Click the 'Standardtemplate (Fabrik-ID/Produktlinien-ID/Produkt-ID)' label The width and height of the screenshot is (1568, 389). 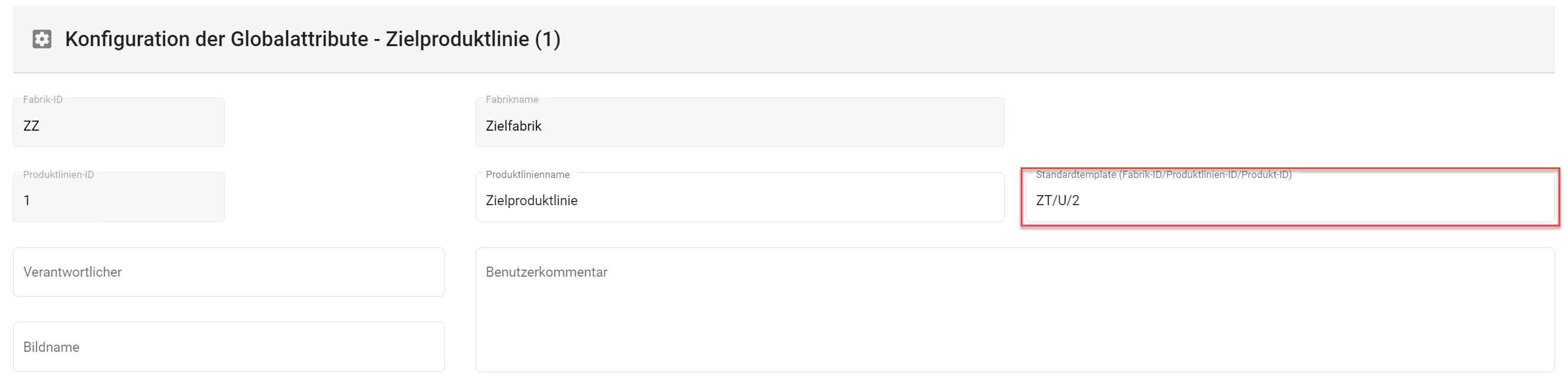point(1163,175)
